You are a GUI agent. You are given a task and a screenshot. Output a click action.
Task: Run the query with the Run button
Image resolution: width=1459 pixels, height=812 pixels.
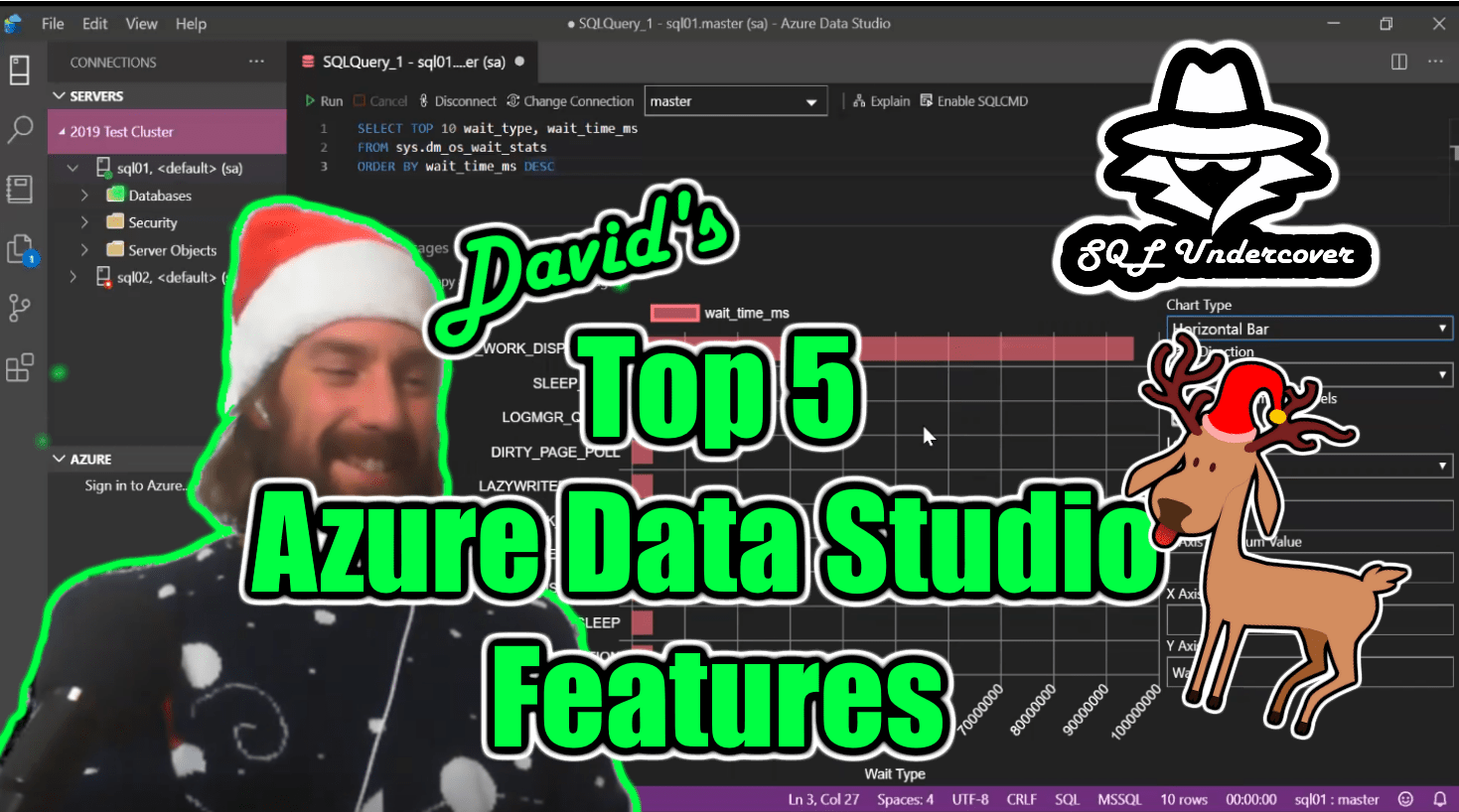(324, 101)
